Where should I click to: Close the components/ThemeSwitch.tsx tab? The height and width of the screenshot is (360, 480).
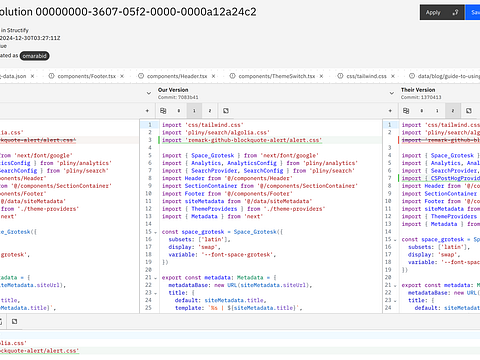click(321, 76)
